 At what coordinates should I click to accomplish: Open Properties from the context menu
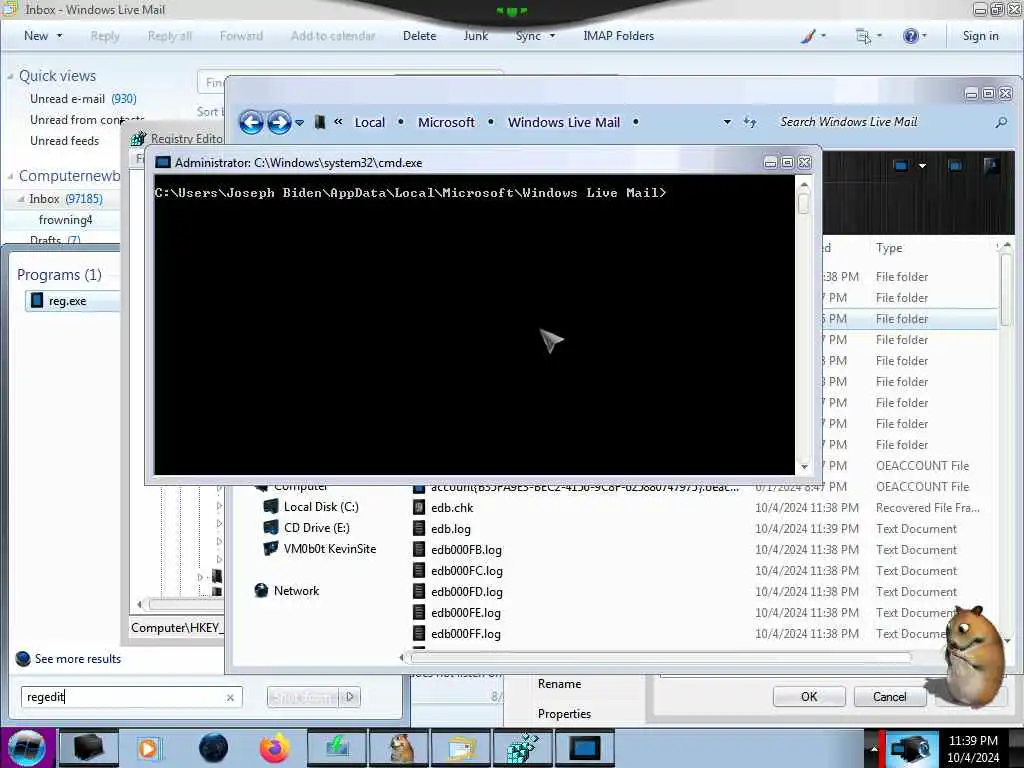pos(564,714)
